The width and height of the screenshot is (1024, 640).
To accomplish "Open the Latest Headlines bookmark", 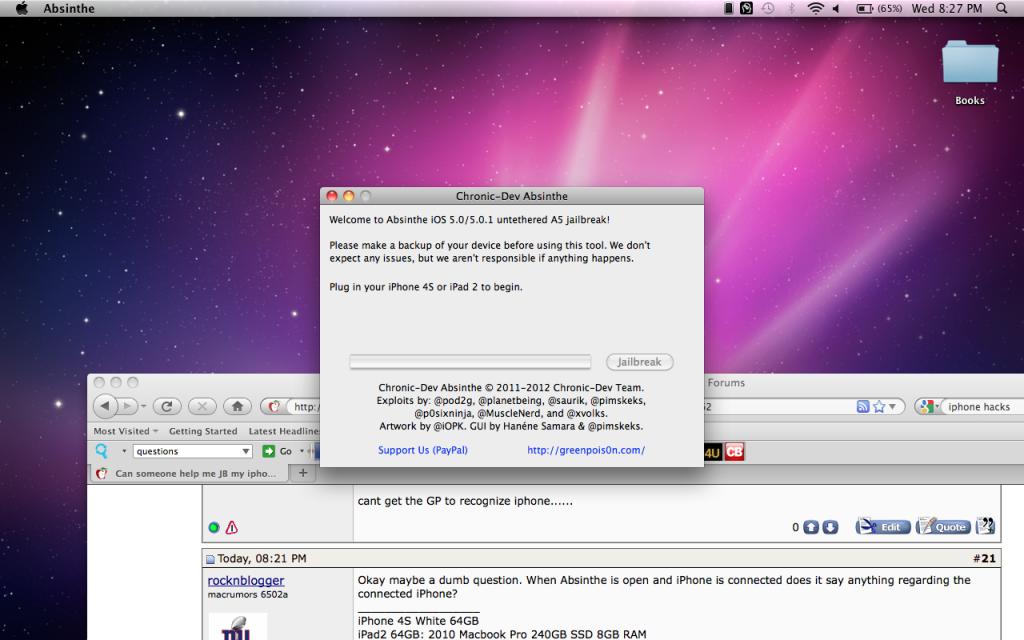I will (284, 431).
